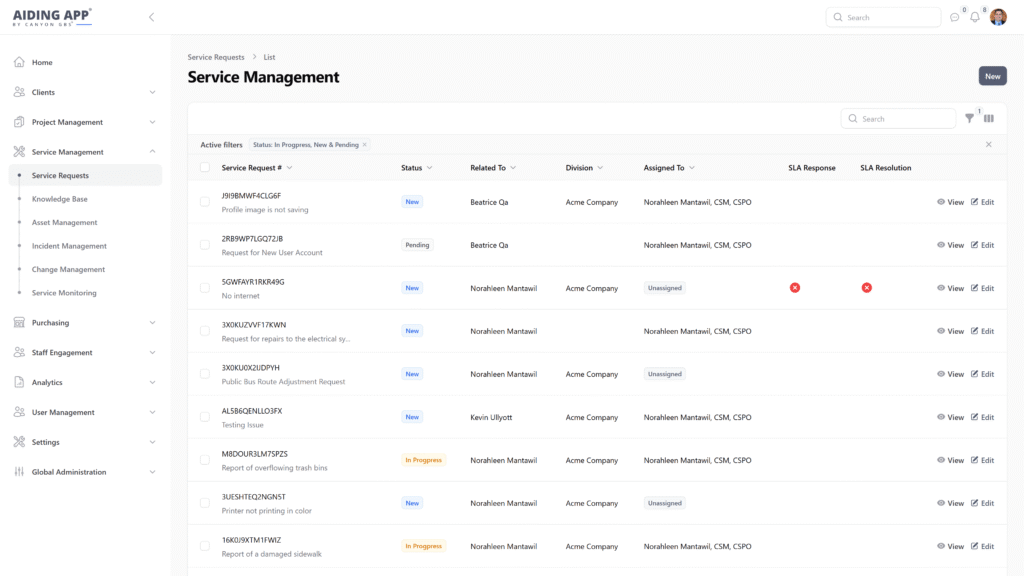
Task: Clear all active filters with X icon
Action: 989,145
